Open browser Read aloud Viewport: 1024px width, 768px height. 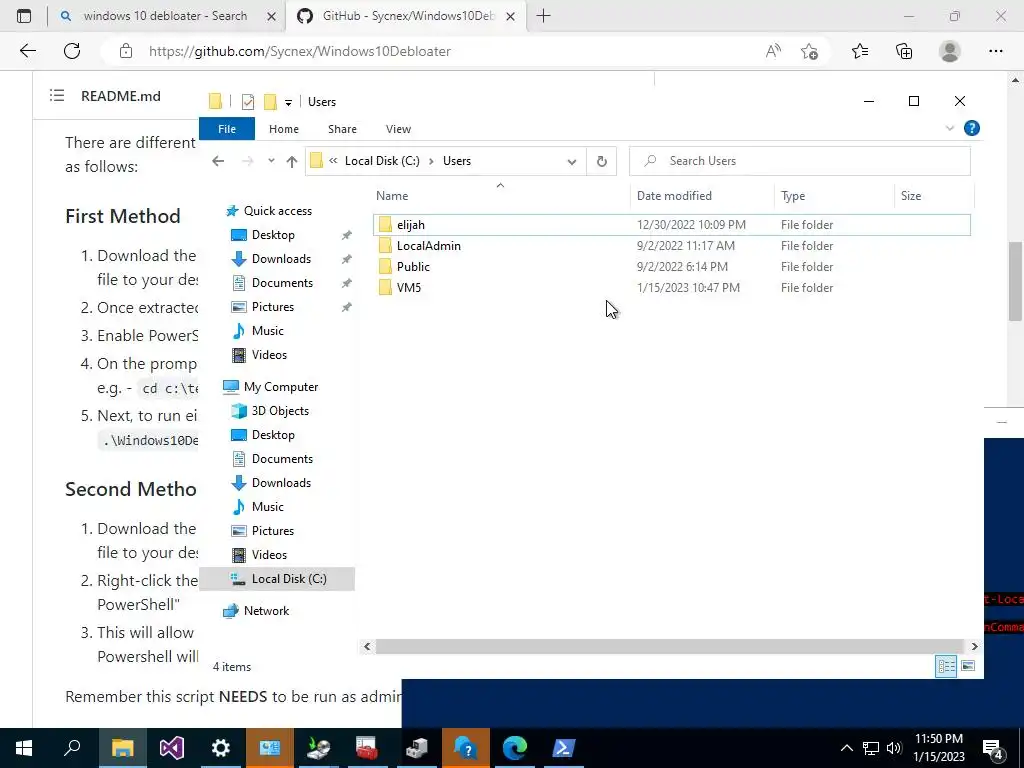773,52
